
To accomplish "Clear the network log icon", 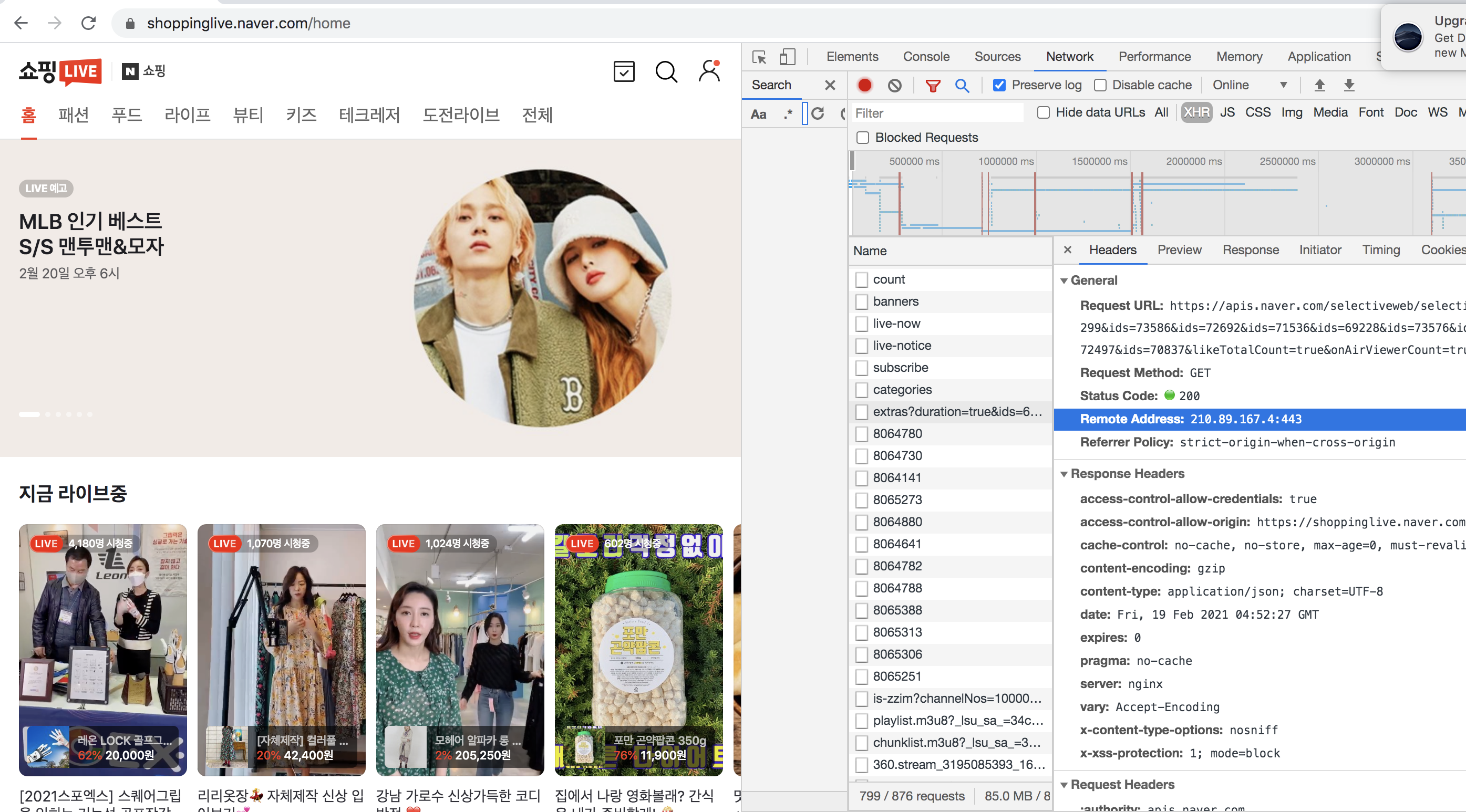I will point(895,86).
